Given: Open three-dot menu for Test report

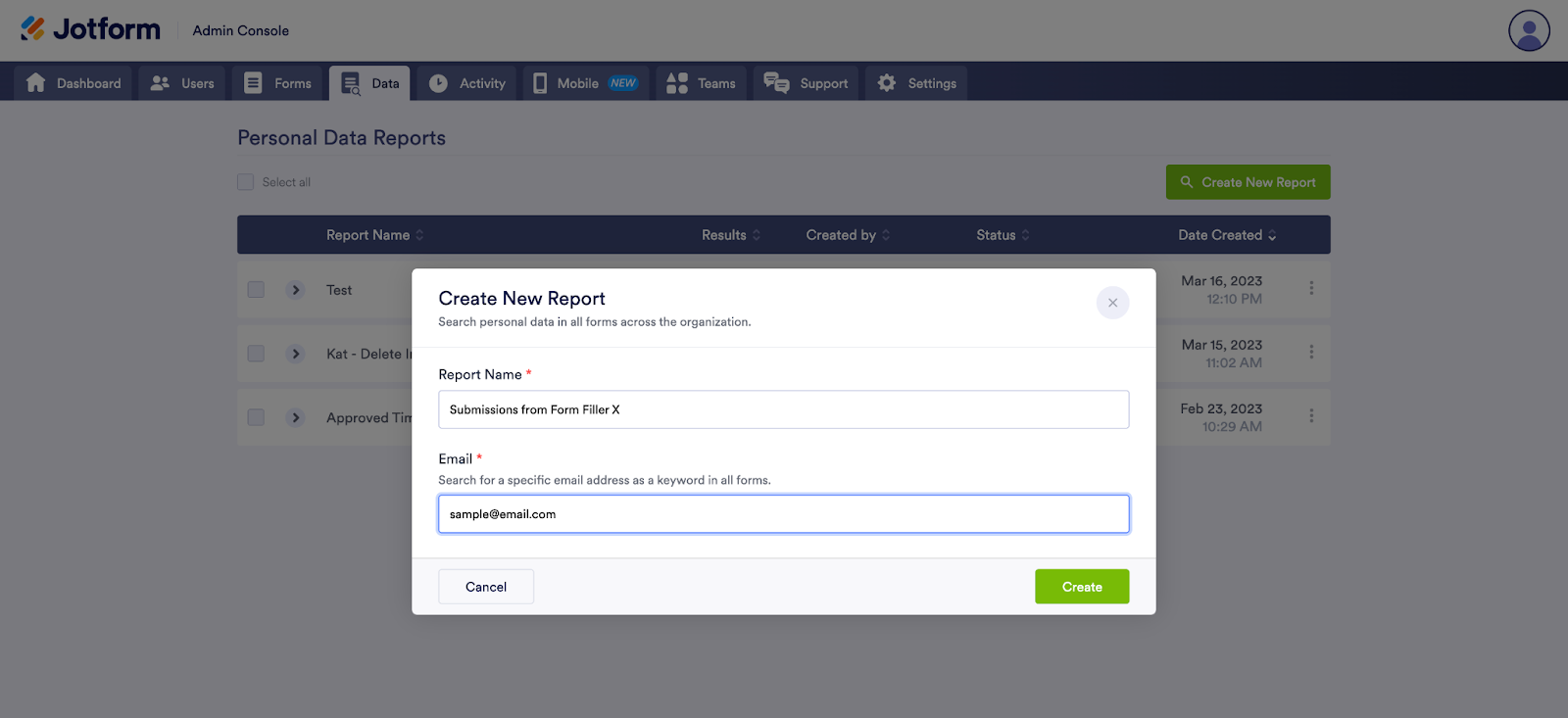Looking at the screenshot, I should (1311, 289).
